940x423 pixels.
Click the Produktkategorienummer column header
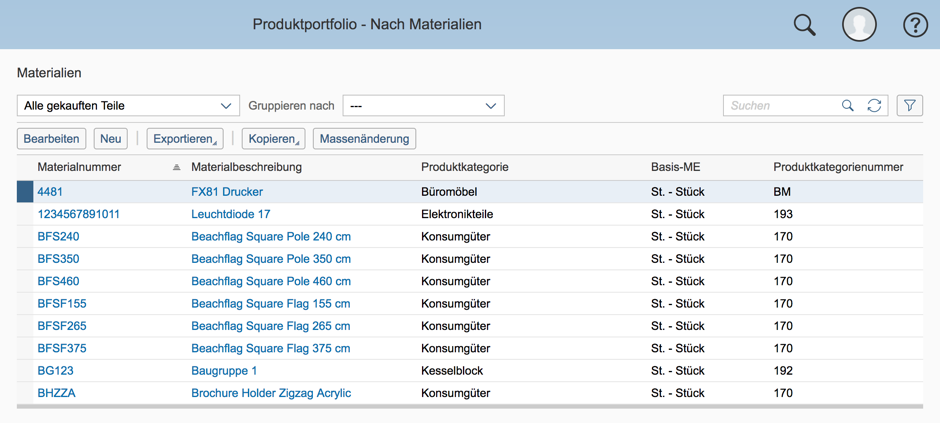coord(838,167)
